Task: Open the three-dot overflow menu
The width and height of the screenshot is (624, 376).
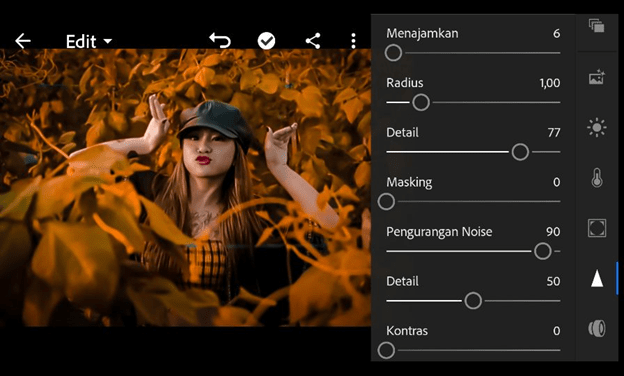Action: 353,41
